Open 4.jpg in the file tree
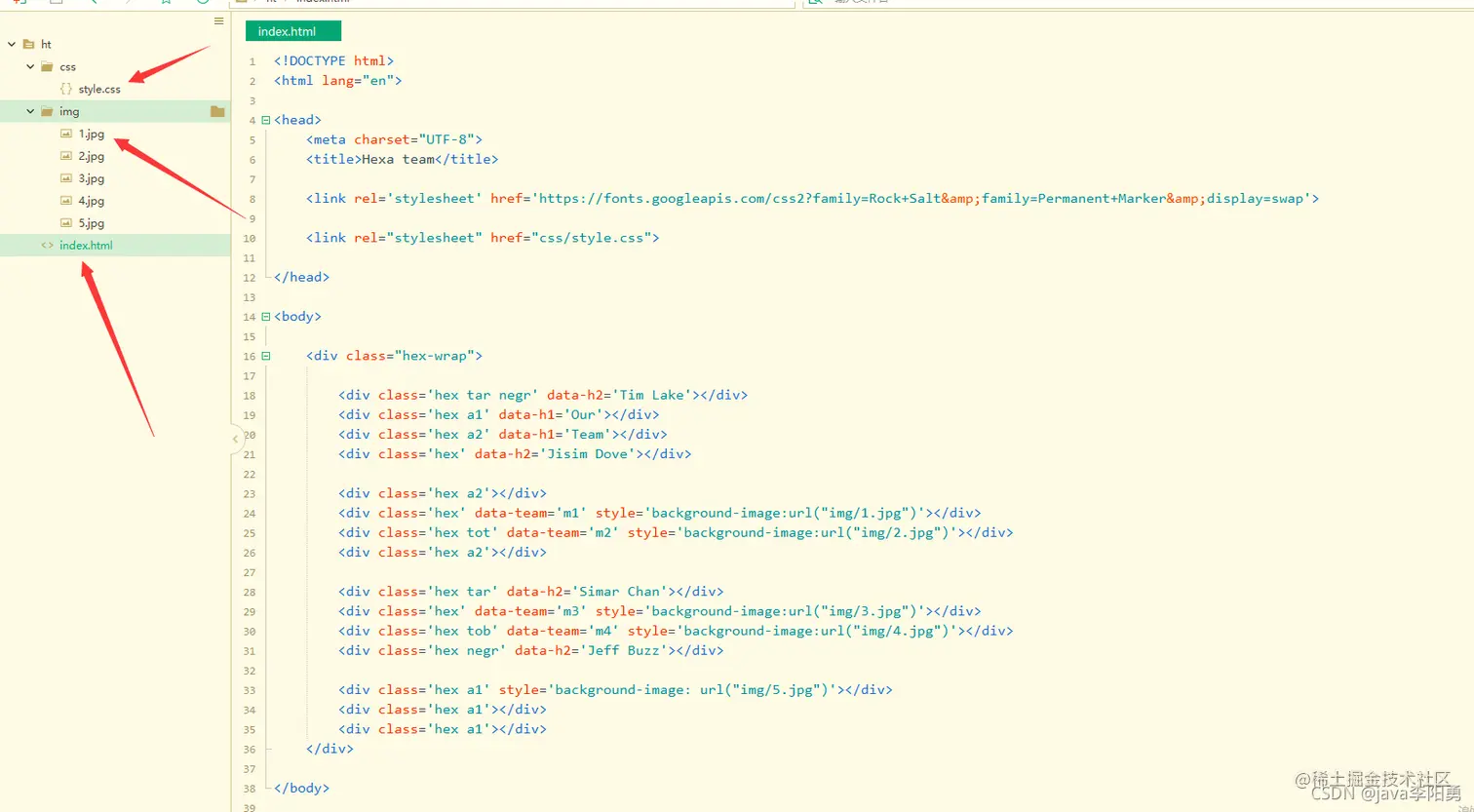The width and height of the screenshot is (1474, 812). (92, 201)
